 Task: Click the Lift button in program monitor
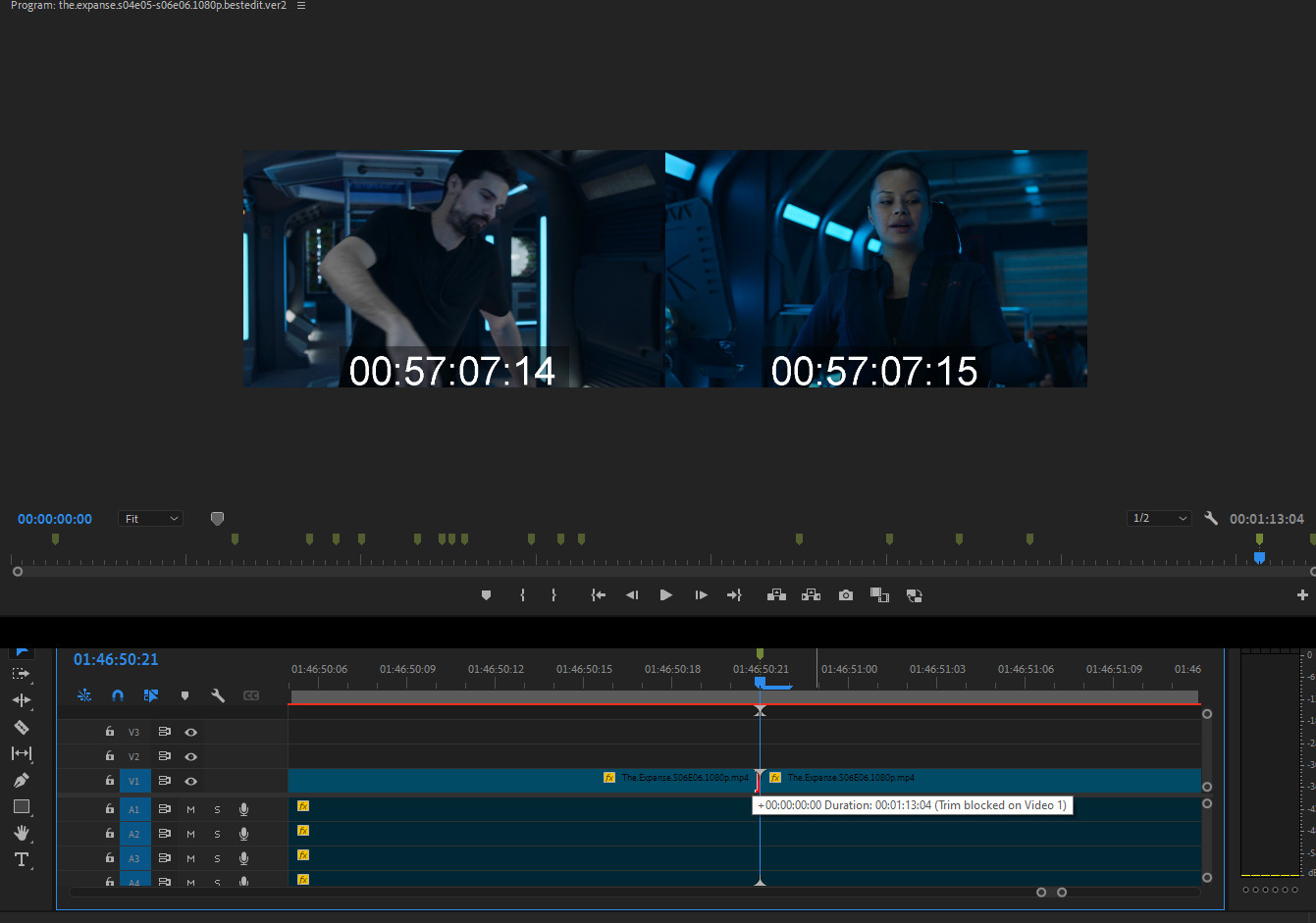[x=776, y=595]
